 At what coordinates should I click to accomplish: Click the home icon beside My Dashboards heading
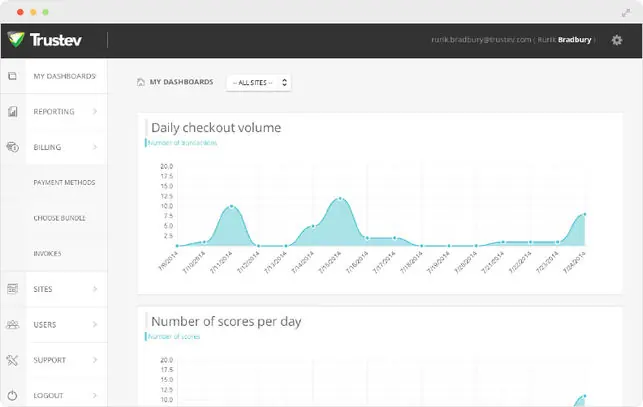[141, 82]
